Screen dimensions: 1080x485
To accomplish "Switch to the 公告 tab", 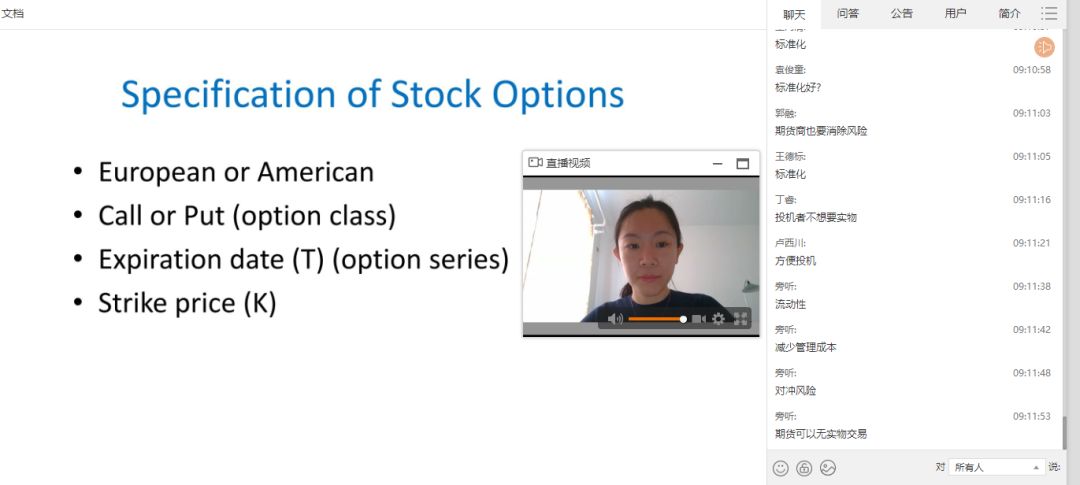I will coord(902,13).
